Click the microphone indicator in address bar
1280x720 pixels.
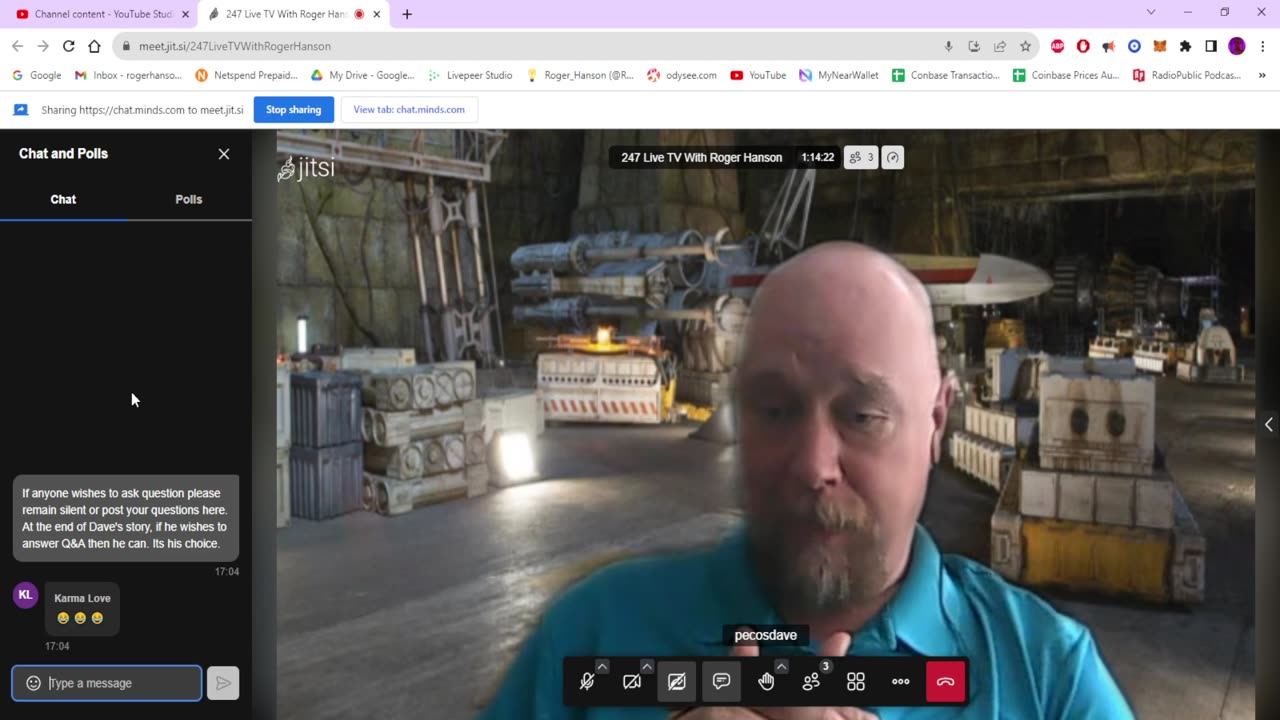(x=948, y=46)
